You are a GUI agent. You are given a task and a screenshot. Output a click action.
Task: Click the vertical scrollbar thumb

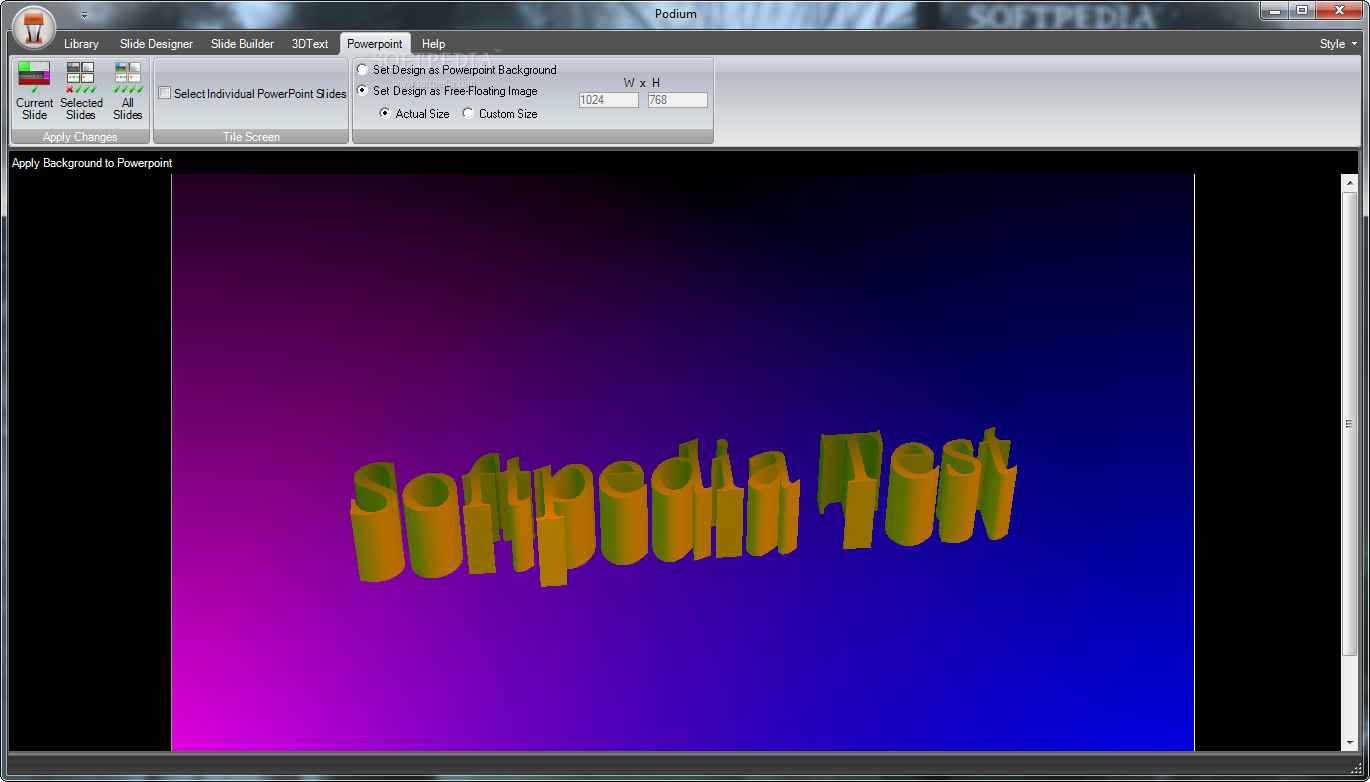[x=1350, y=424]
